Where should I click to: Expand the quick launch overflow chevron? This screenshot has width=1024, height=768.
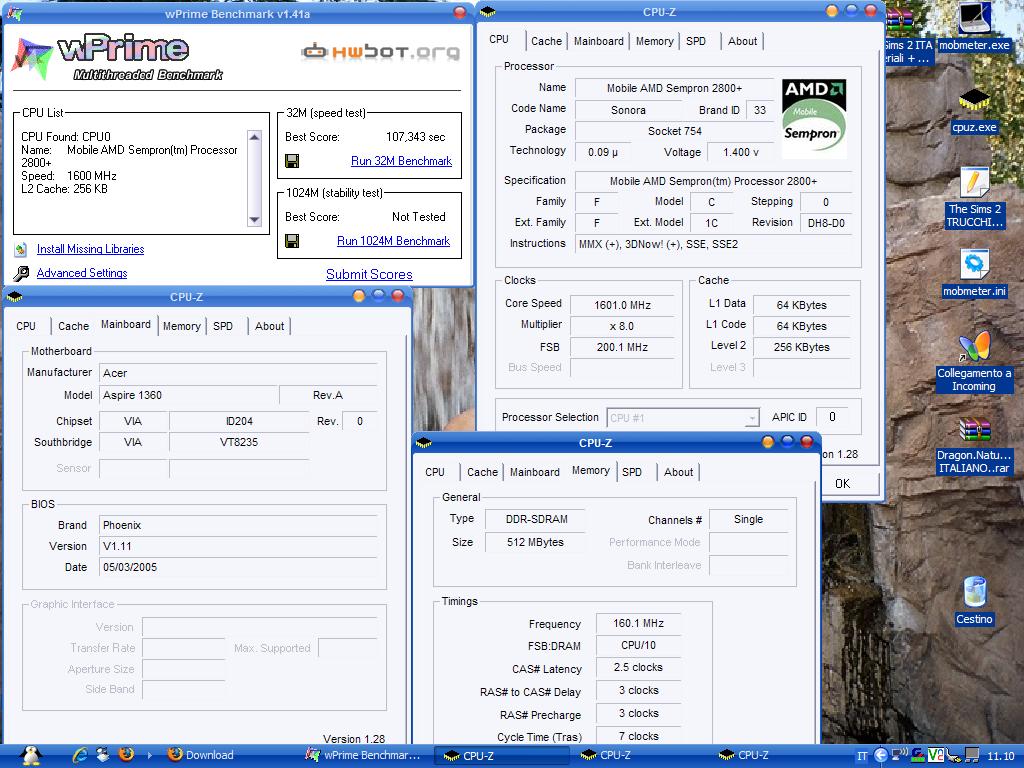[150, 755]
